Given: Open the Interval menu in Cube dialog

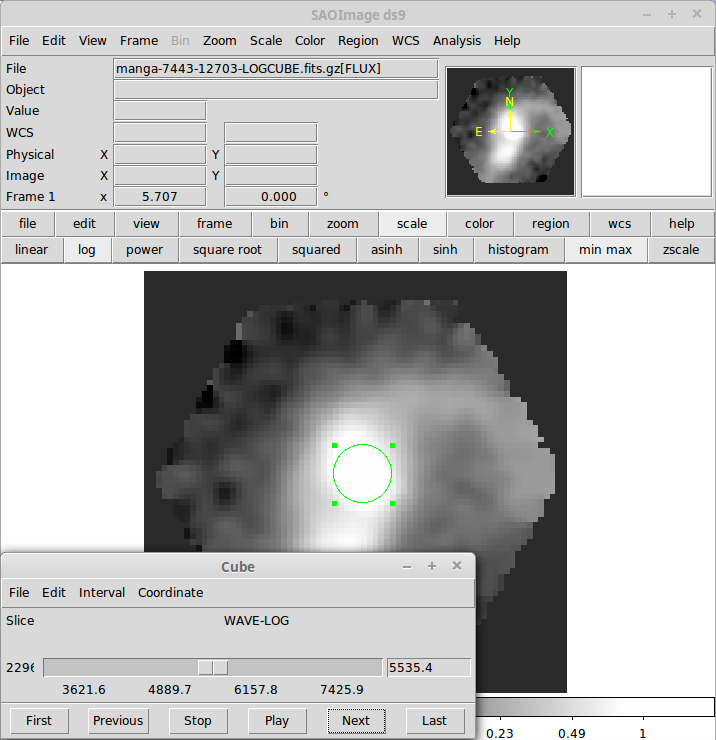Looking at the screenshot, I should 102,593.
